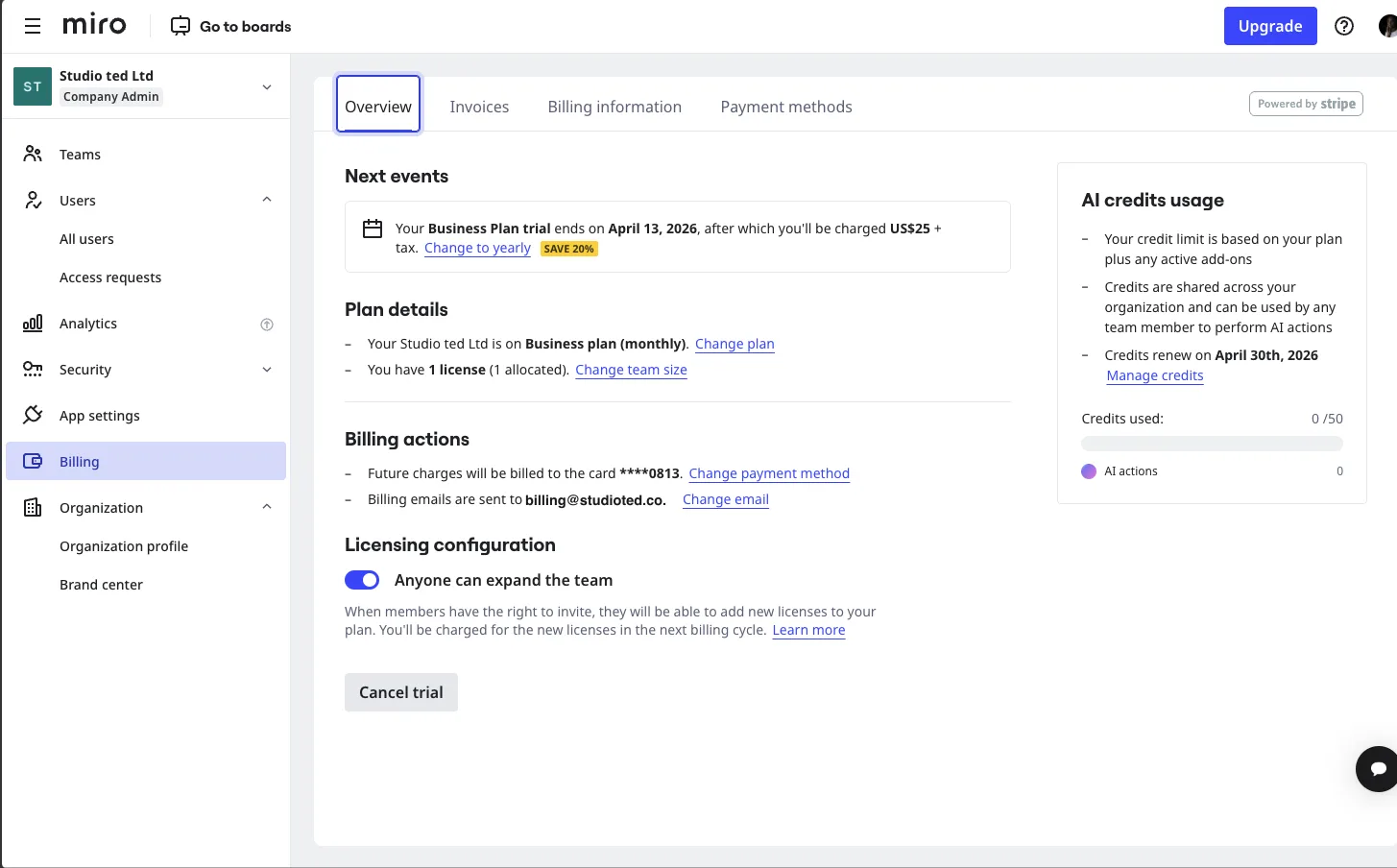Click the 0 /50 credits value

point(1327,419)
